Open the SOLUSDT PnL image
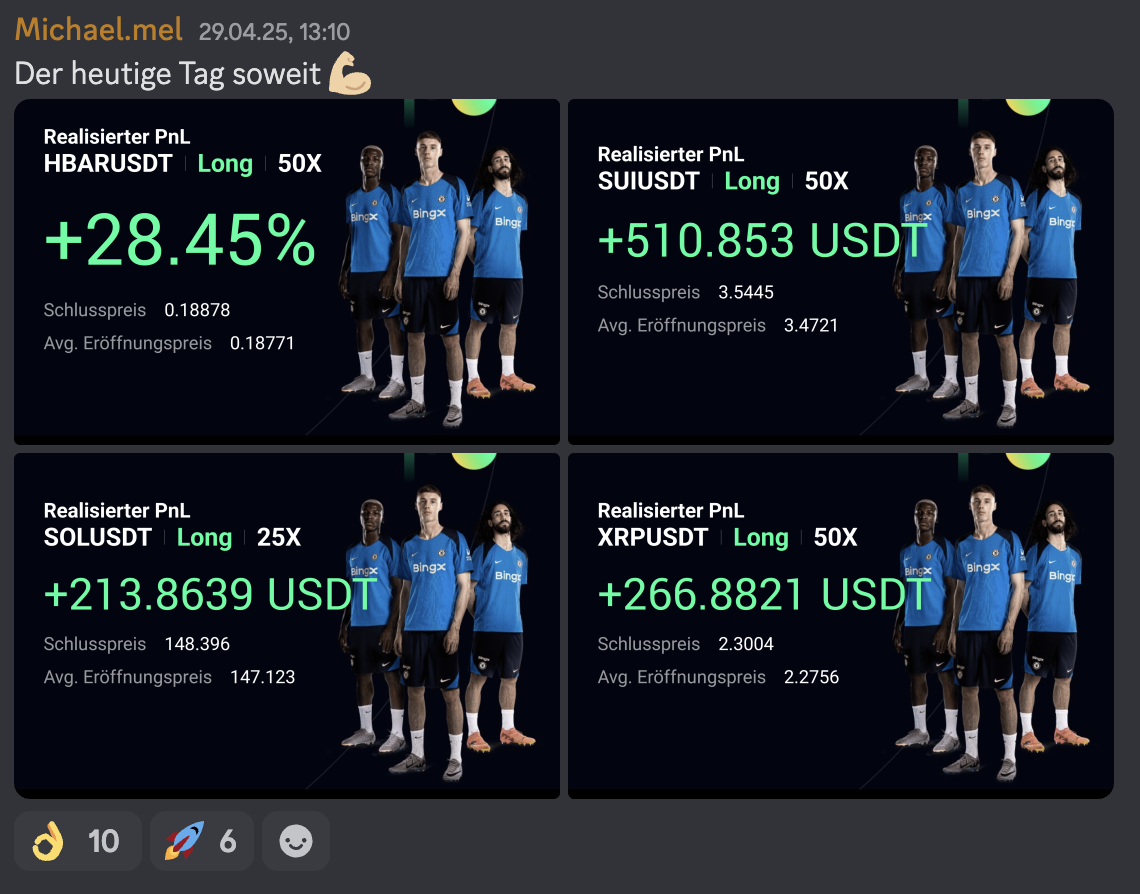The image size is (1140, 894). coord(286,626)
